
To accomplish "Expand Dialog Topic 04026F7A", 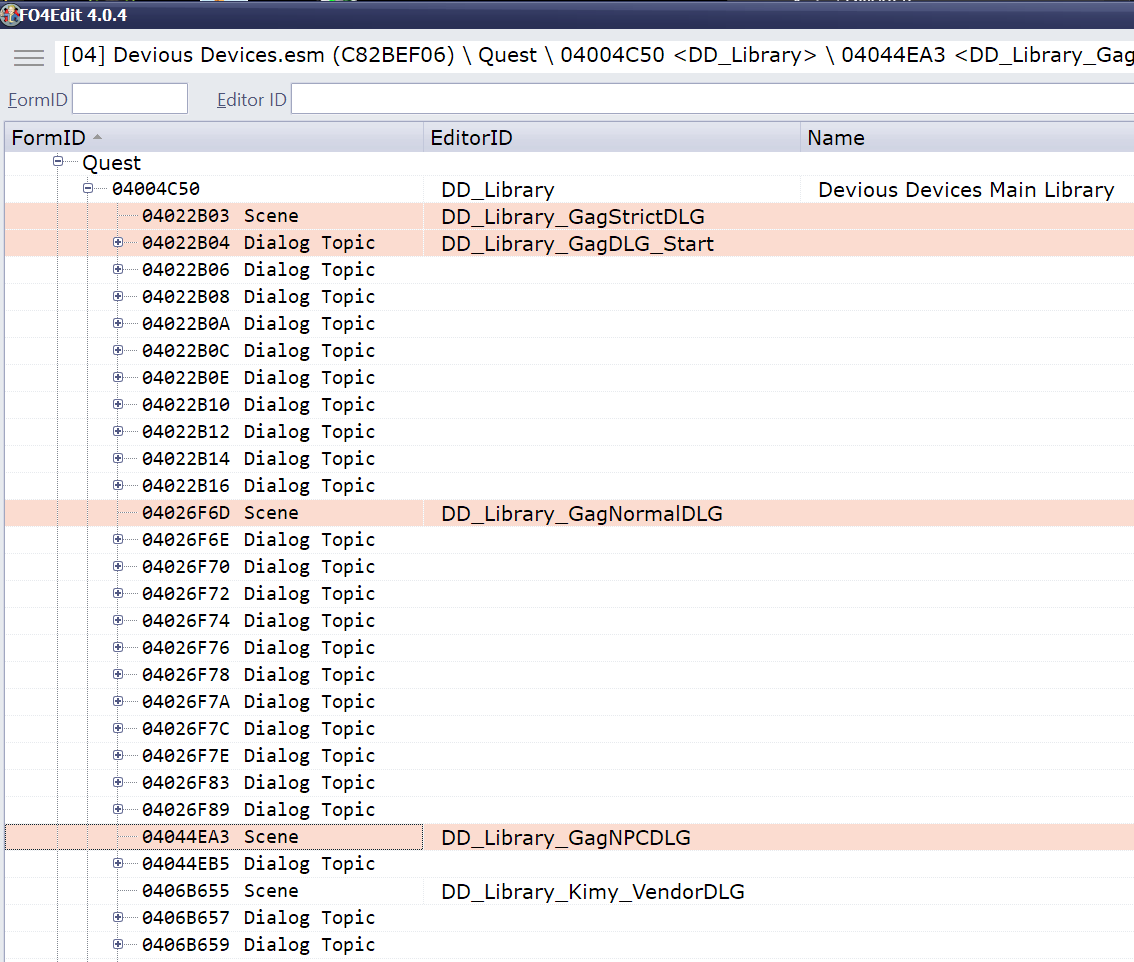I will 118,701.
